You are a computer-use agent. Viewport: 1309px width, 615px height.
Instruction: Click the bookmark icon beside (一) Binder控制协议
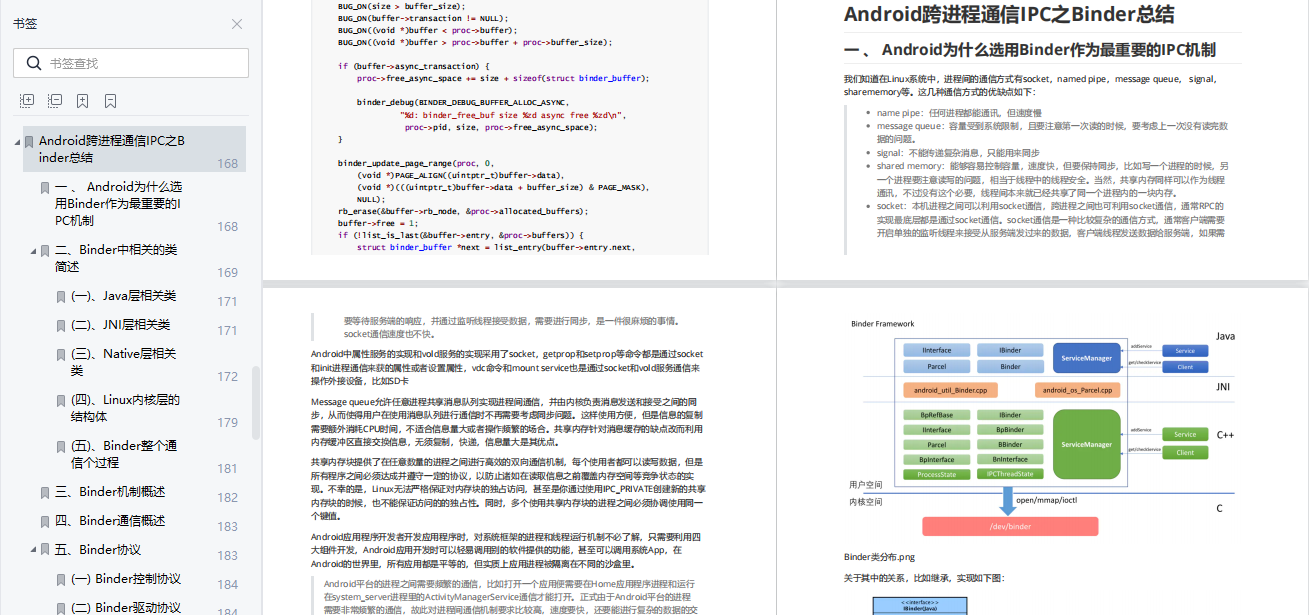[x=61, y=580]
